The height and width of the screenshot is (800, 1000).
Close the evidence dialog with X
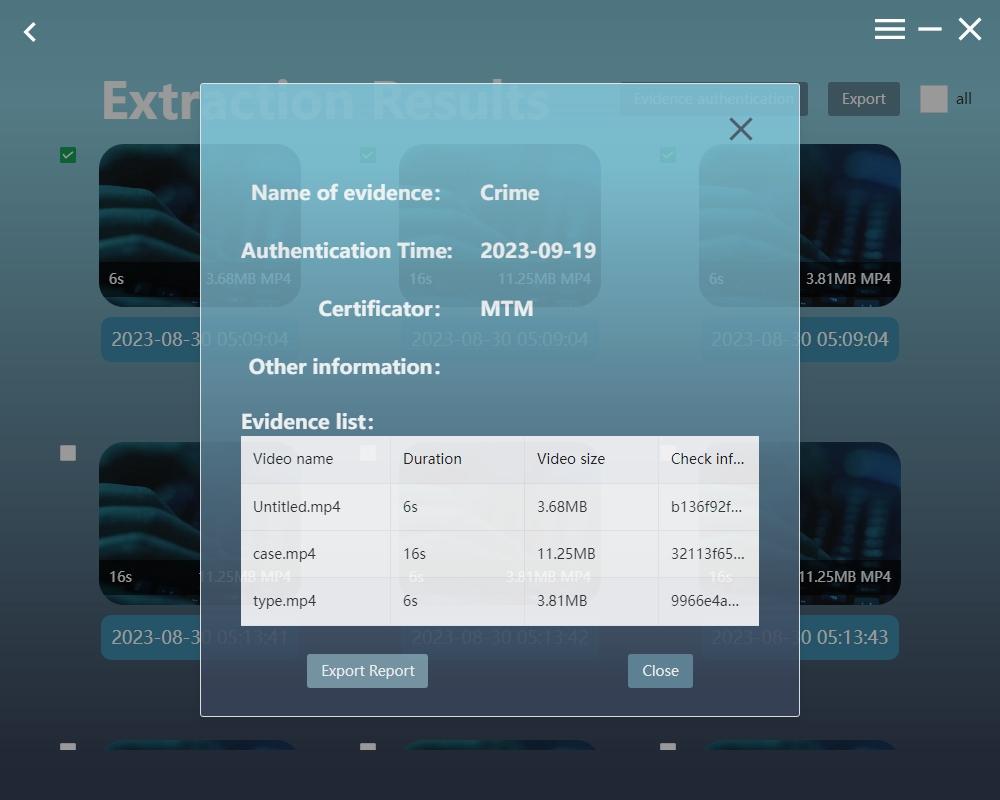coord(740,129)
